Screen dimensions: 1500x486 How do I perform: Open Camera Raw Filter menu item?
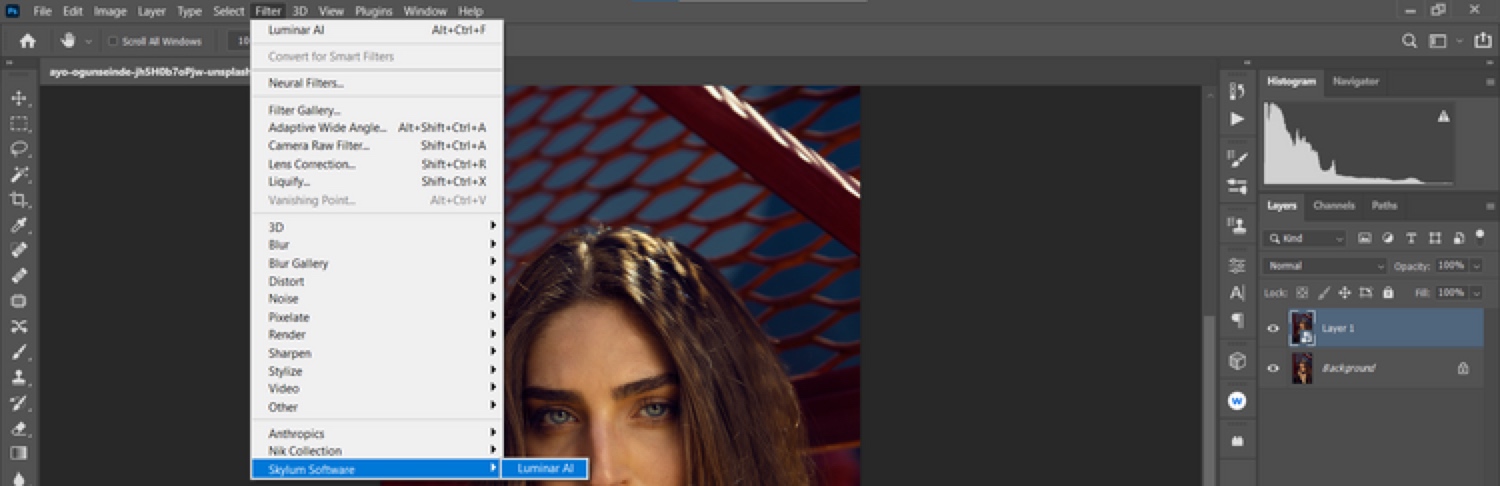tap(377, 146)
